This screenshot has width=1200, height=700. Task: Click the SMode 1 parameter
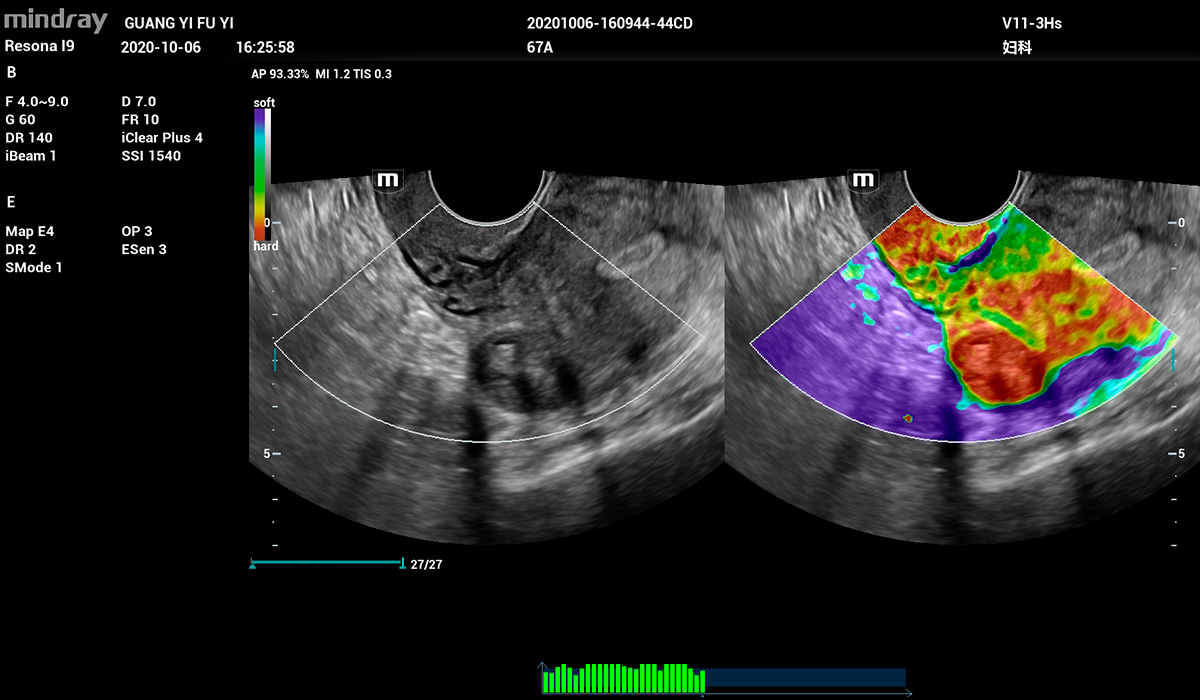click(34, 267)
